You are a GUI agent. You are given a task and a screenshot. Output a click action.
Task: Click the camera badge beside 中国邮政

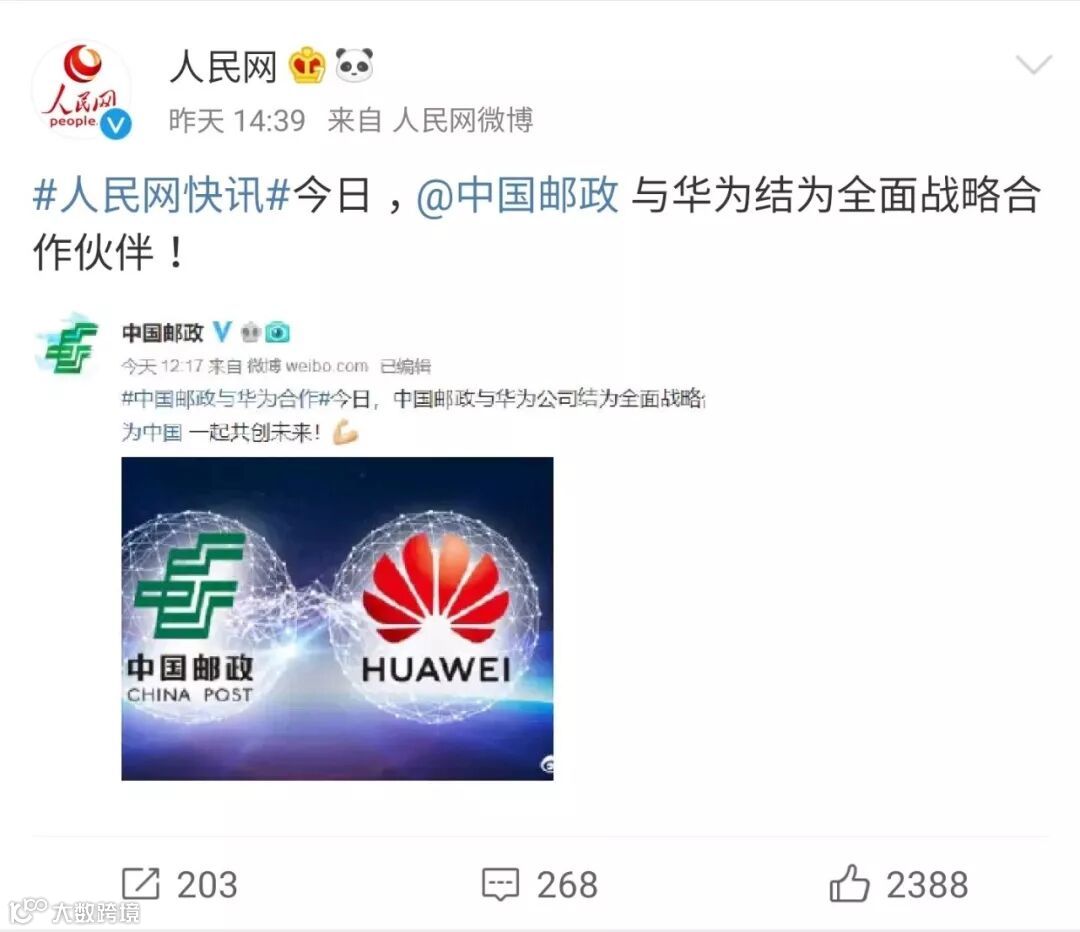point(277,333)
